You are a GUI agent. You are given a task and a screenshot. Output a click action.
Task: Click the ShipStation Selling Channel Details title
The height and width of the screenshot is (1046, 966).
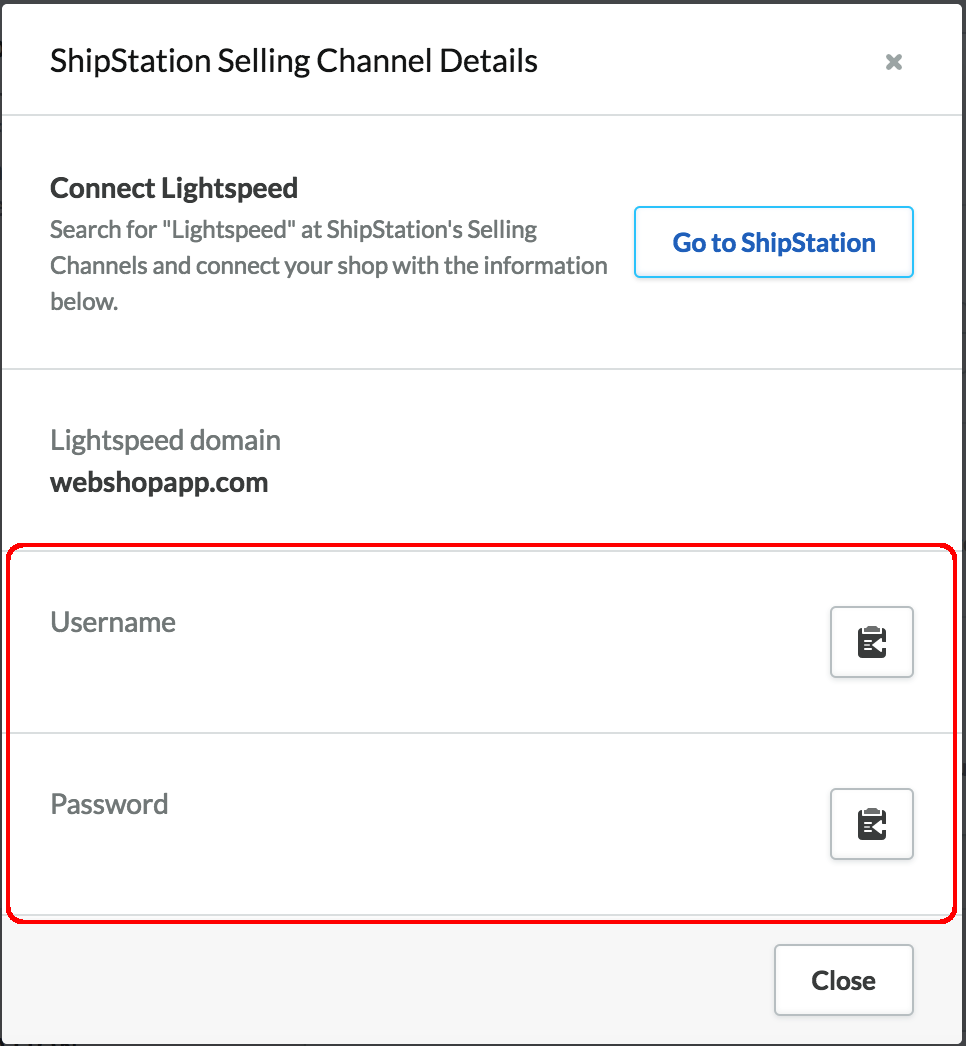(294, 61)
